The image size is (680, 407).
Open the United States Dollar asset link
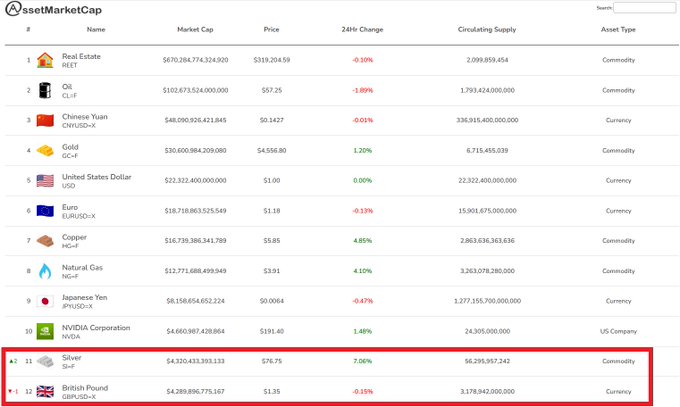tap(97, 177)
